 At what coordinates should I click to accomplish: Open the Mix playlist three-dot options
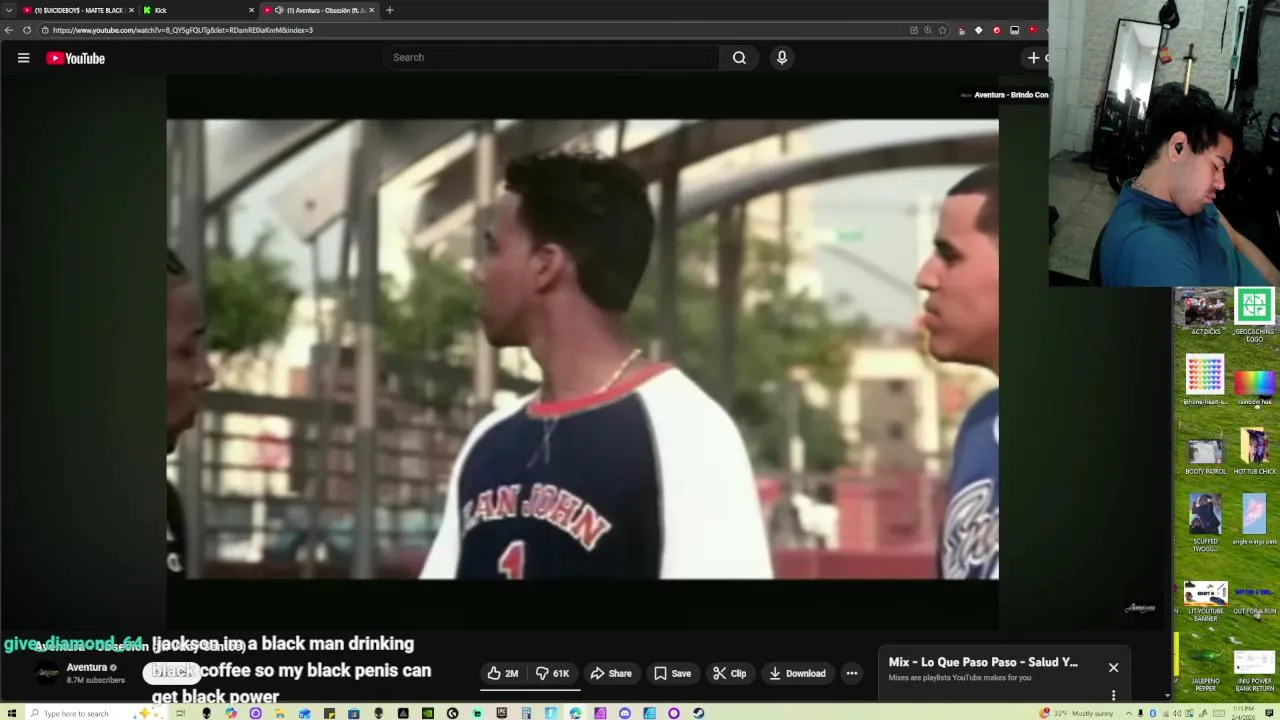point(1113,695)
